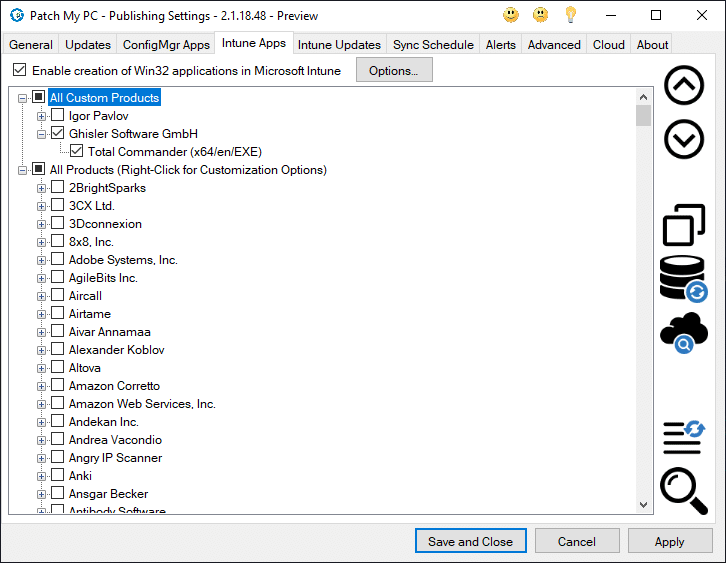Click the down arrow circle icon
Viewport: 726px width, 563px height.
pyautogui.click(x=684, y=140)
